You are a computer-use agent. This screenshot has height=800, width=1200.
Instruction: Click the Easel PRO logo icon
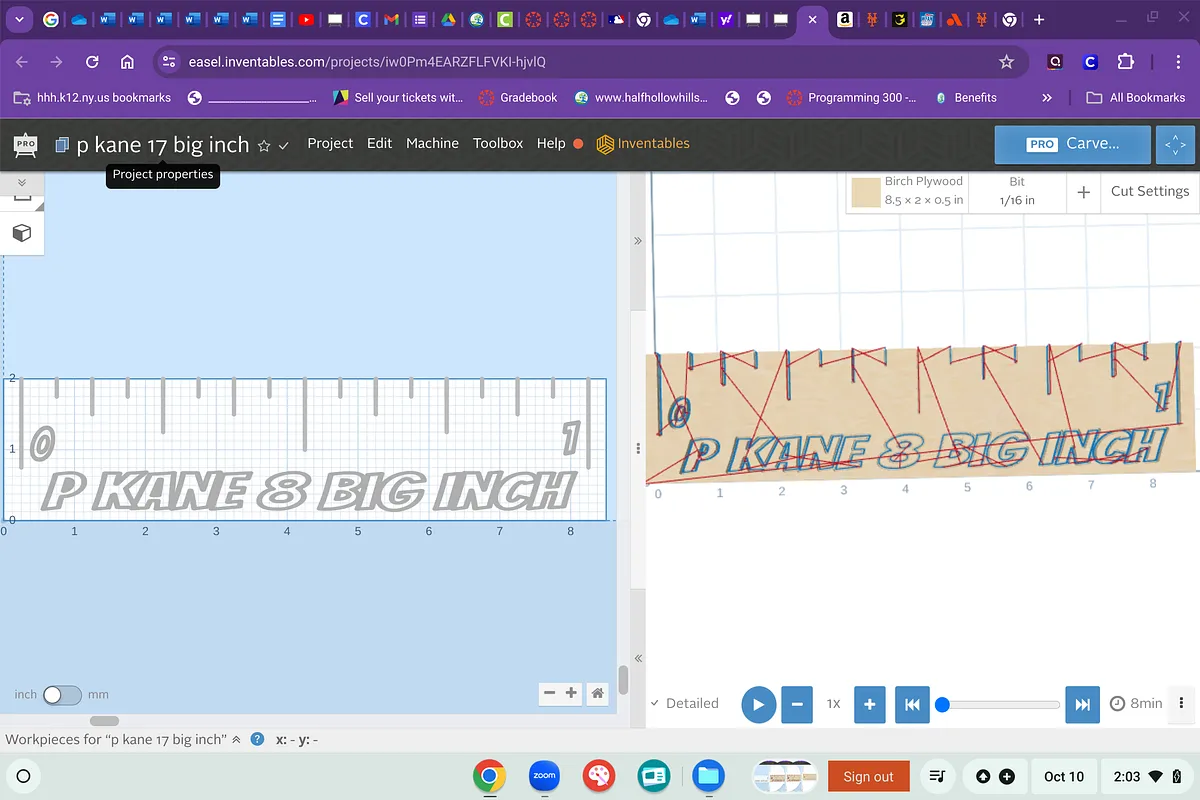coord(26,144)
